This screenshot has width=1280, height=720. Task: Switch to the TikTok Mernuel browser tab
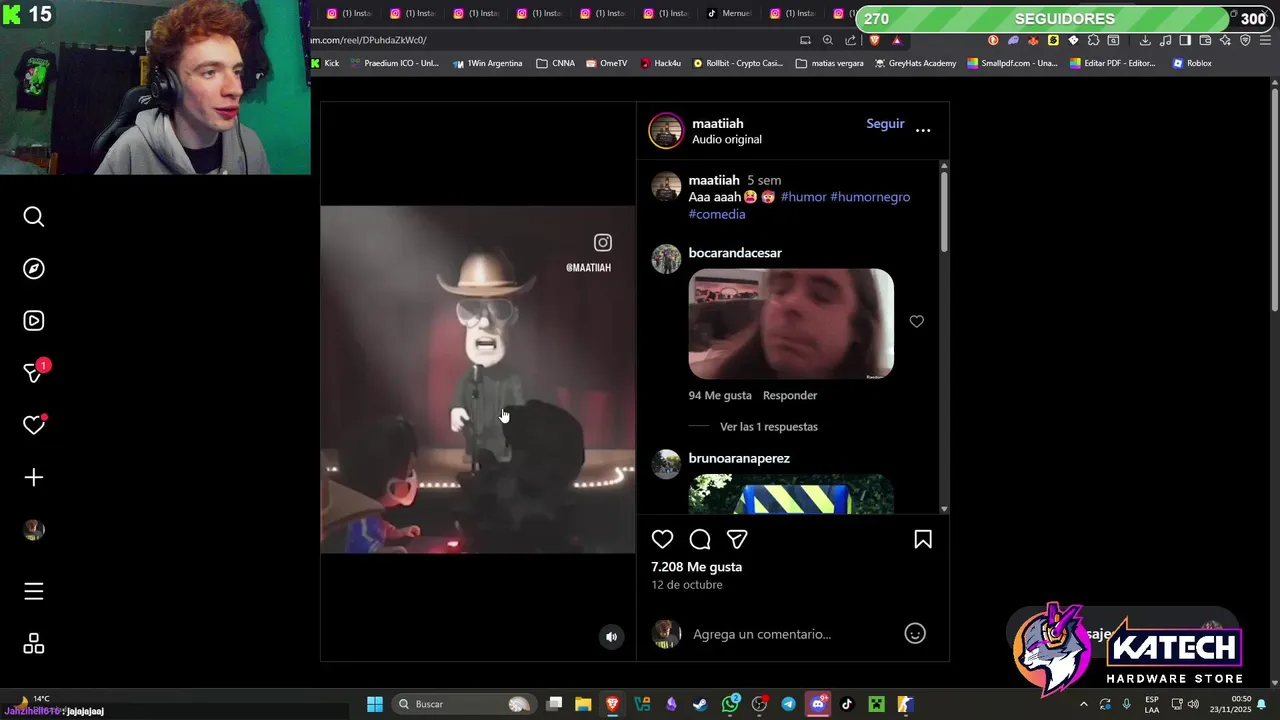click(x=735, y=13)
